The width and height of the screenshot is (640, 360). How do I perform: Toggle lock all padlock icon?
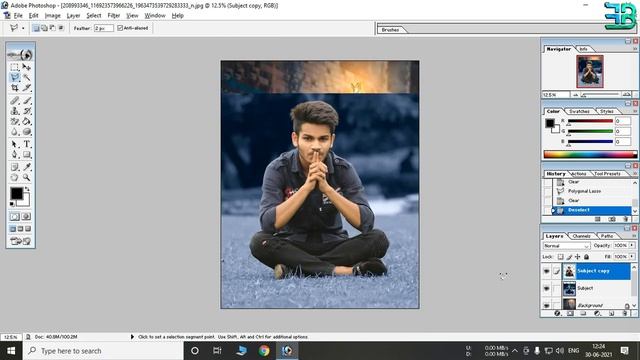(x=587, y=257)
